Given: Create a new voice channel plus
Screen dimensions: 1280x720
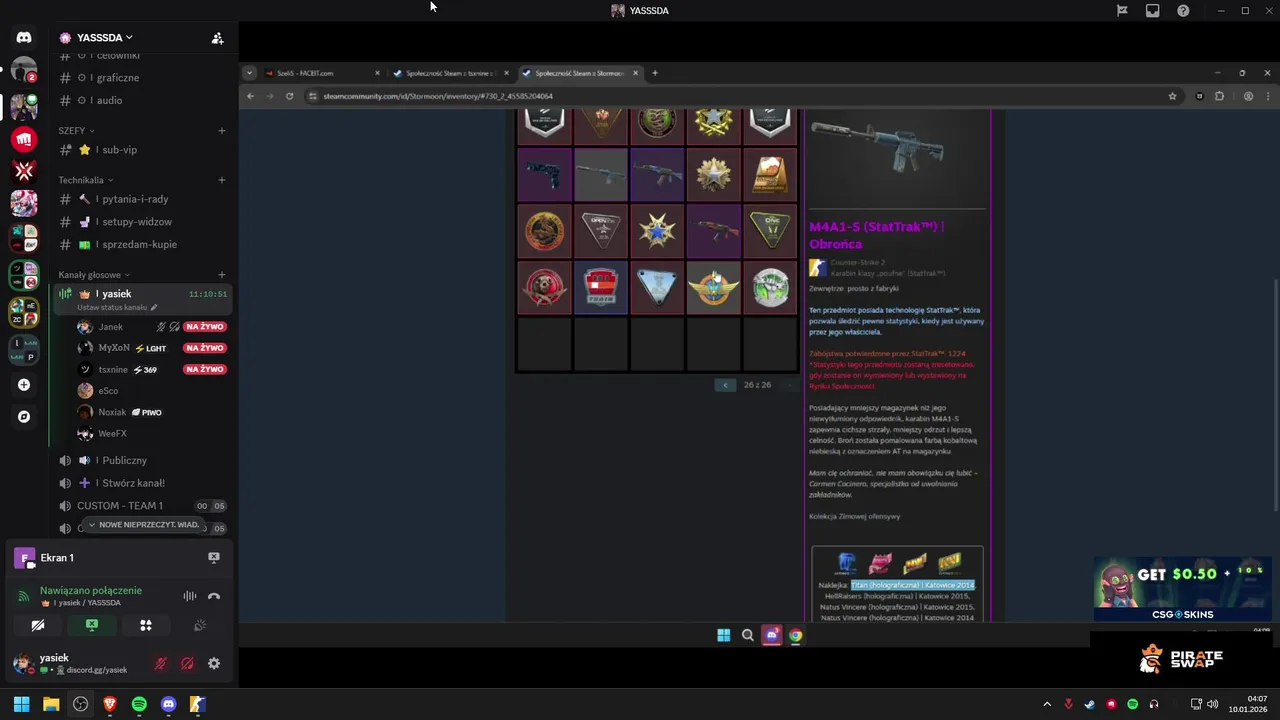Looking at the screenshot, I should tap(222, 275).
